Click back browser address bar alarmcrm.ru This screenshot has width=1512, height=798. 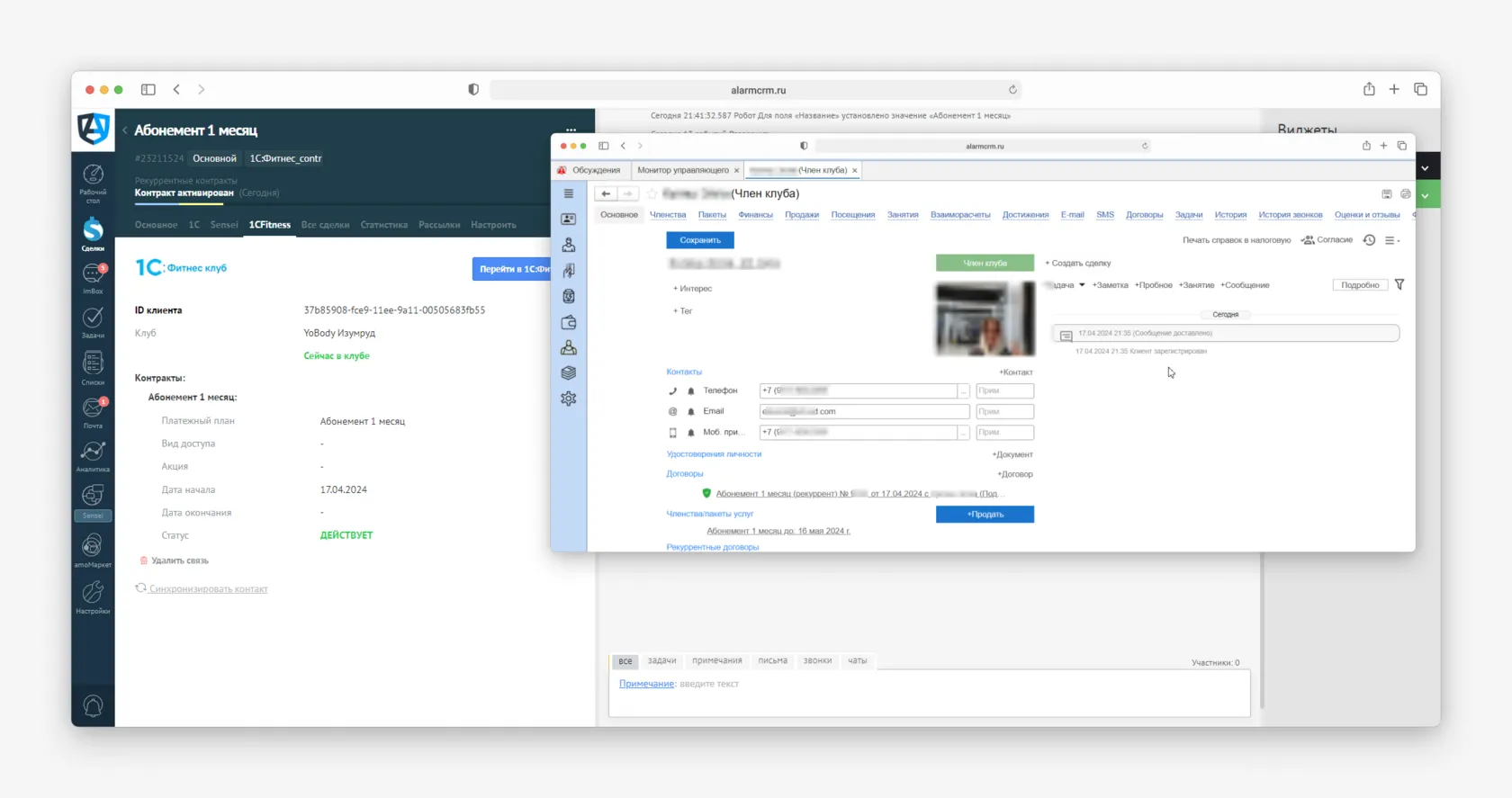[x=757, y=90]
